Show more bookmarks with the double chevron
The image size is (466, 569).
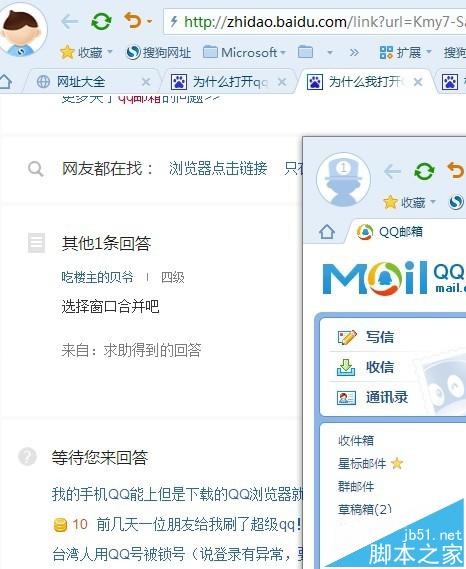pyautogui.click(x=354, y=53)
